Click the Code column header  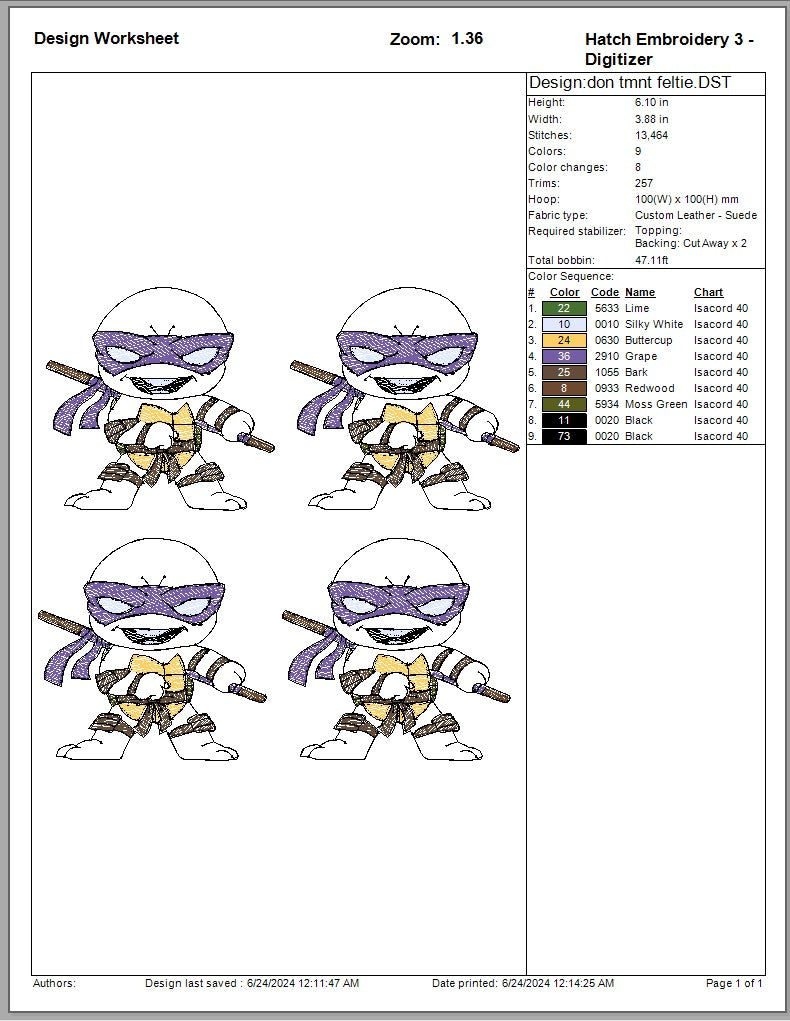click(605, 292)
